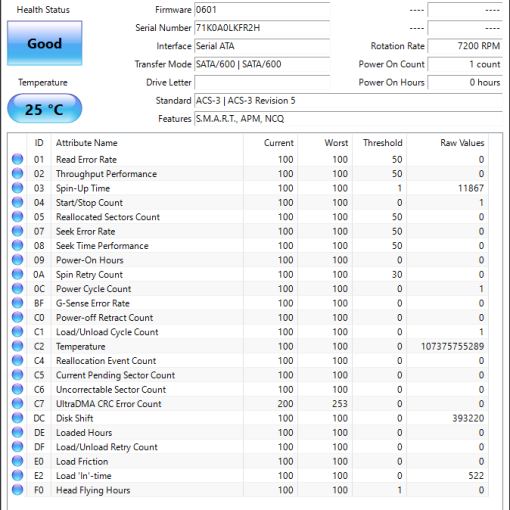Click the status icon beside Power-On Hours
Image resolution: width=510 pixels, height=510 pixels.
(17, 260)
